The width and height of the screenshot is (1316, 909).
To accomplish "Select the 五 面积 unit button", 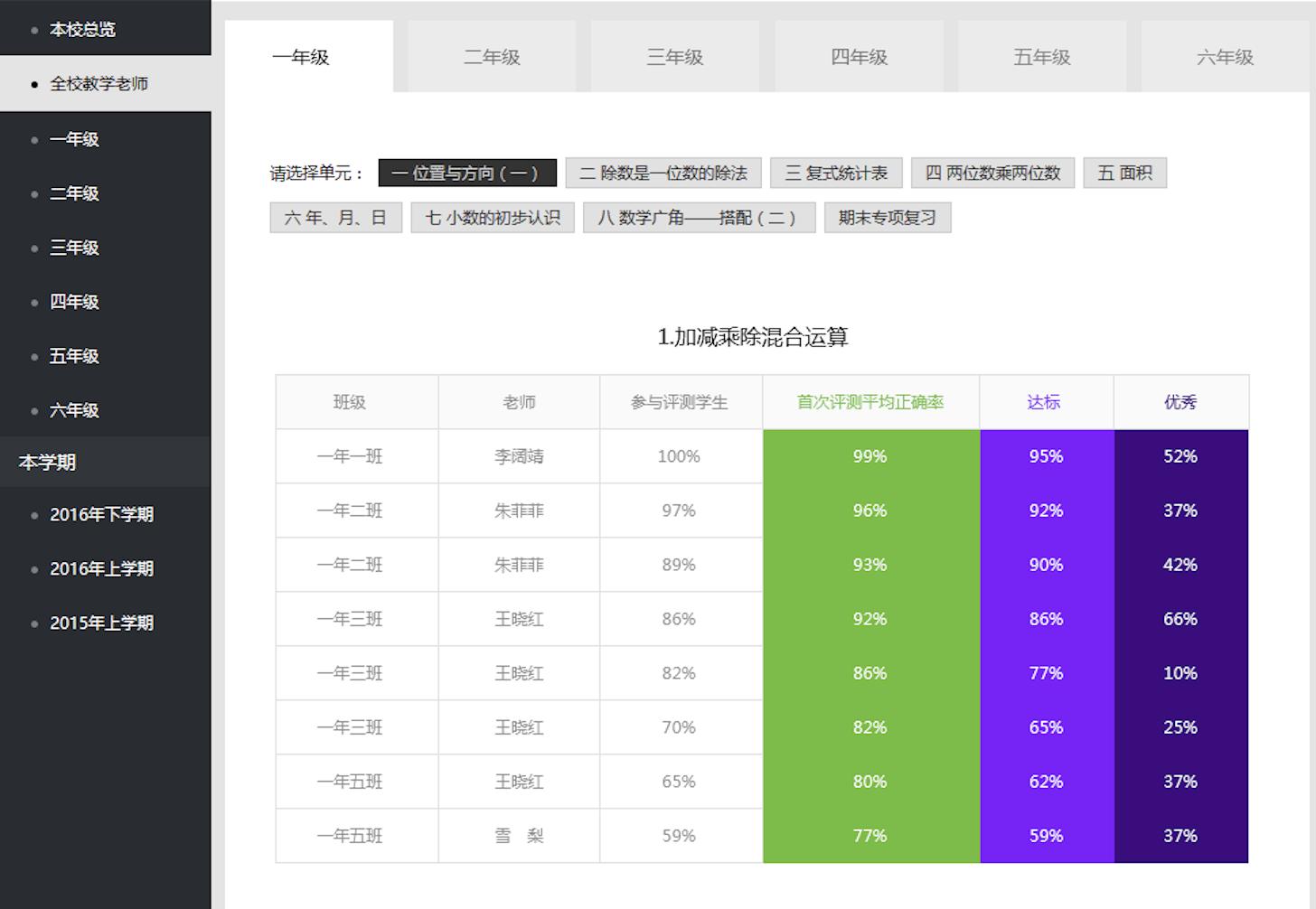I will pos(1124,173).
